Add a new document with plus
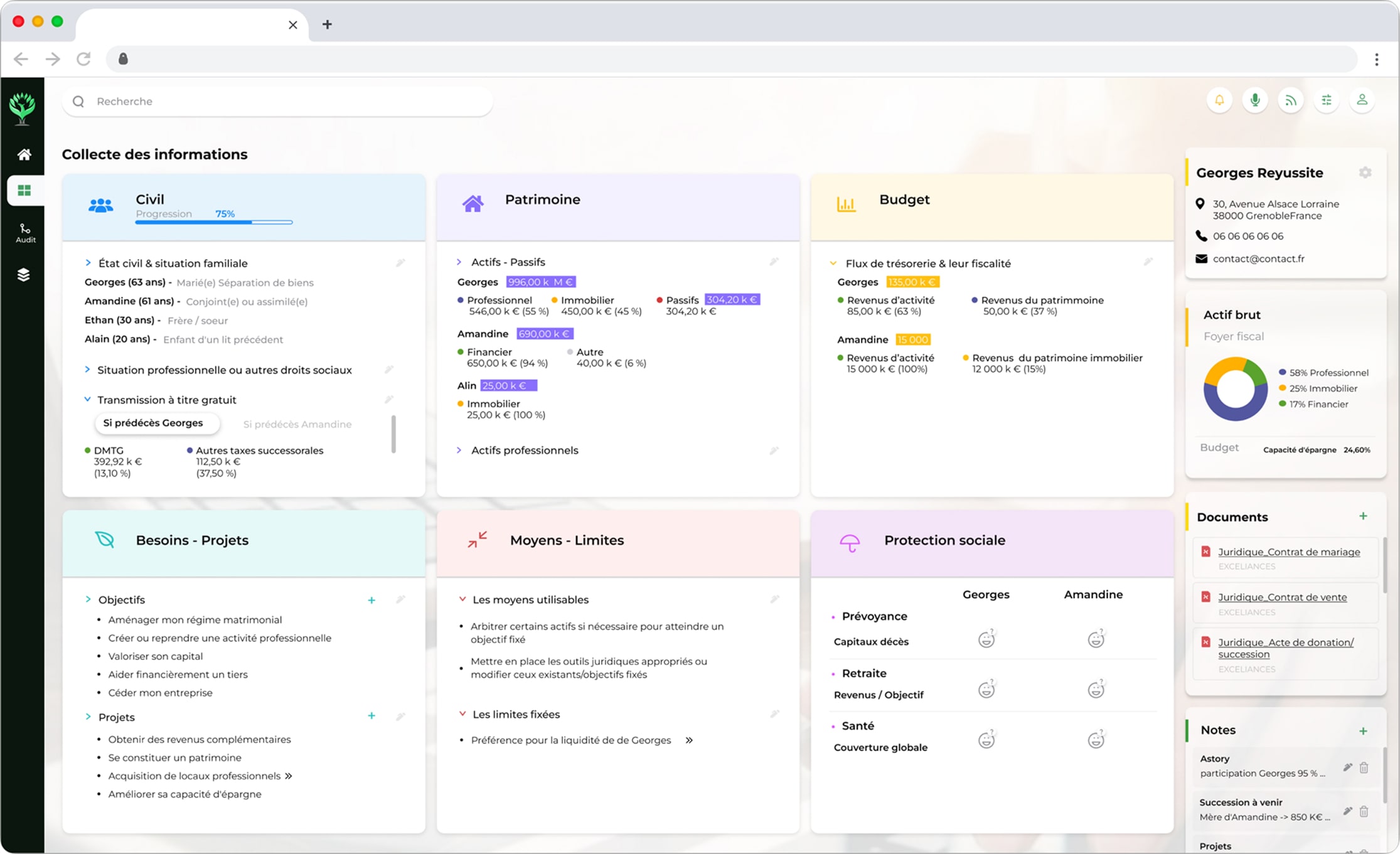This screenshot has width=1400, height=854. point(1363,516)
